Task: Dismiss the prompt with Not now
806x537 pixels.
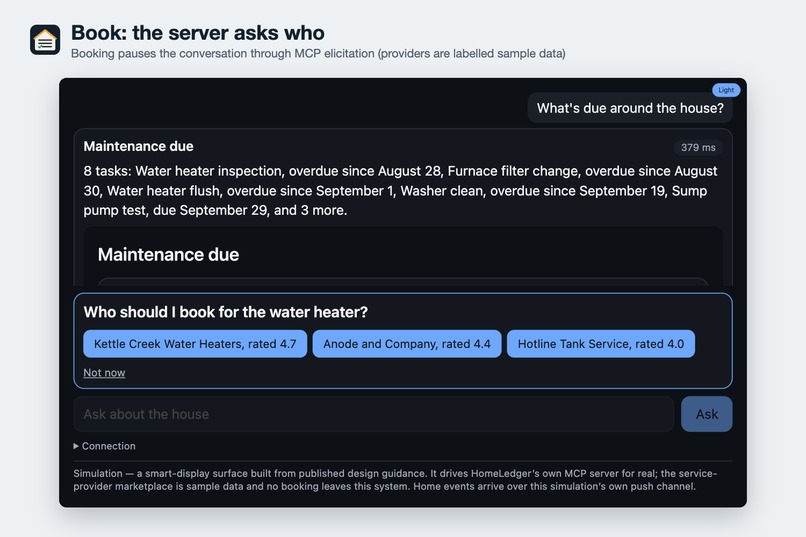Action: click(x=104, y=373)
